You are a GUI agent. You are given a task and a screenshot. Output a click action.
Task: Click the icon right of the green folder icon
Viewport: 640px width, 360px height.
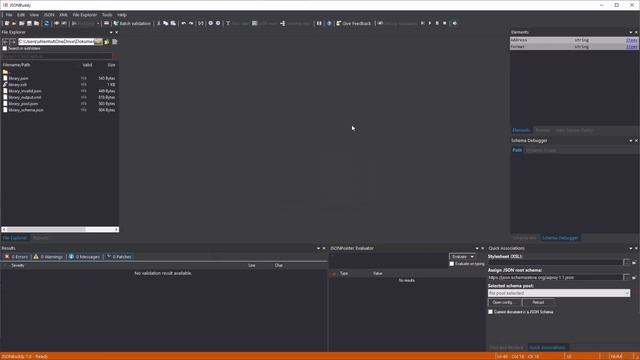click(115, 42)
